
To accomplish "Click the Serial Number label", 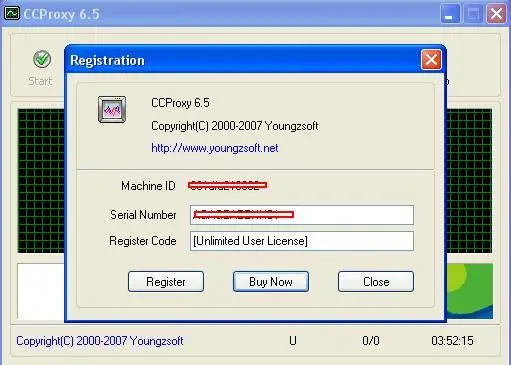I will click(x=143, y=215).
